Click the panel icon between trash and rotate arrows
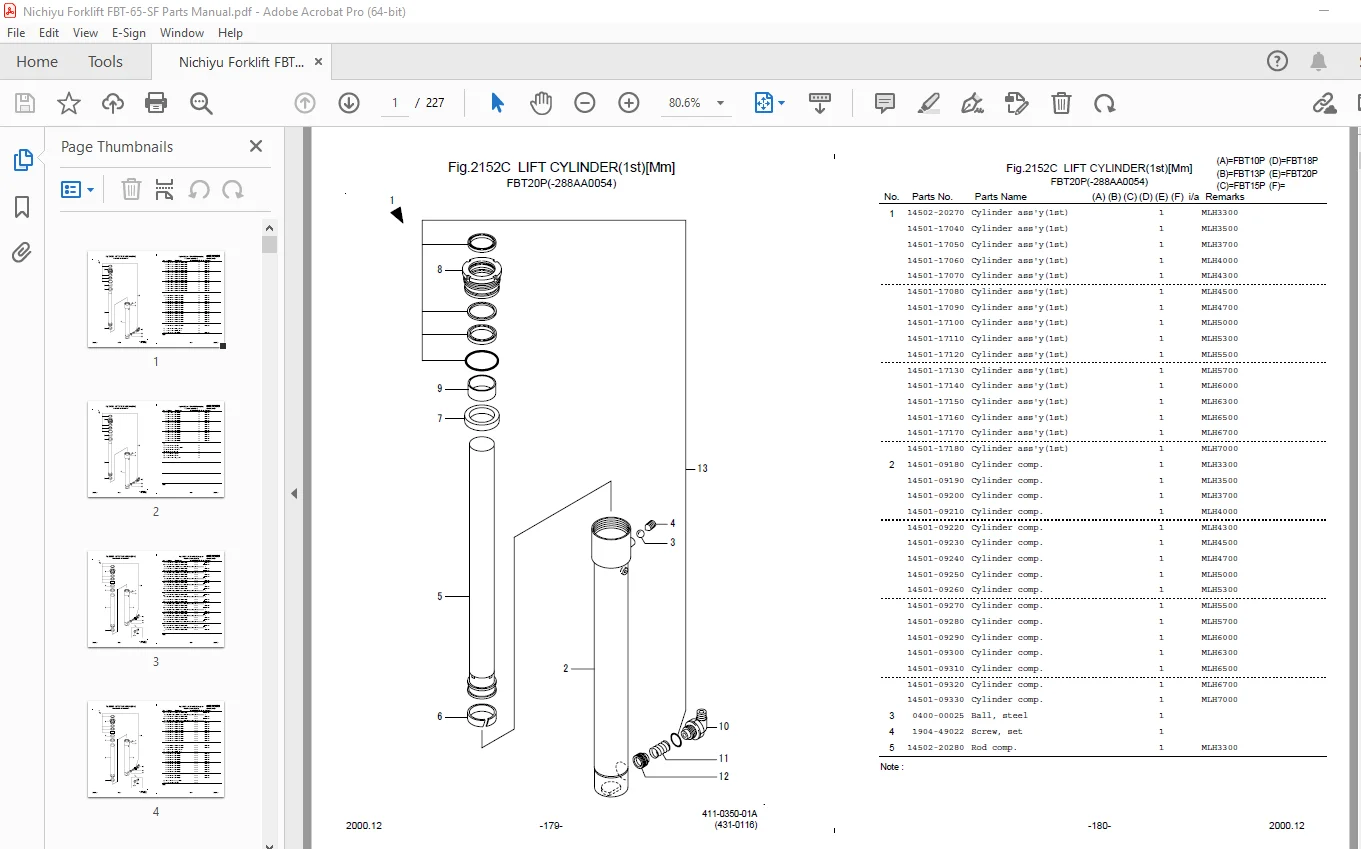This screenshot has width=1361, height=849. 165,189
